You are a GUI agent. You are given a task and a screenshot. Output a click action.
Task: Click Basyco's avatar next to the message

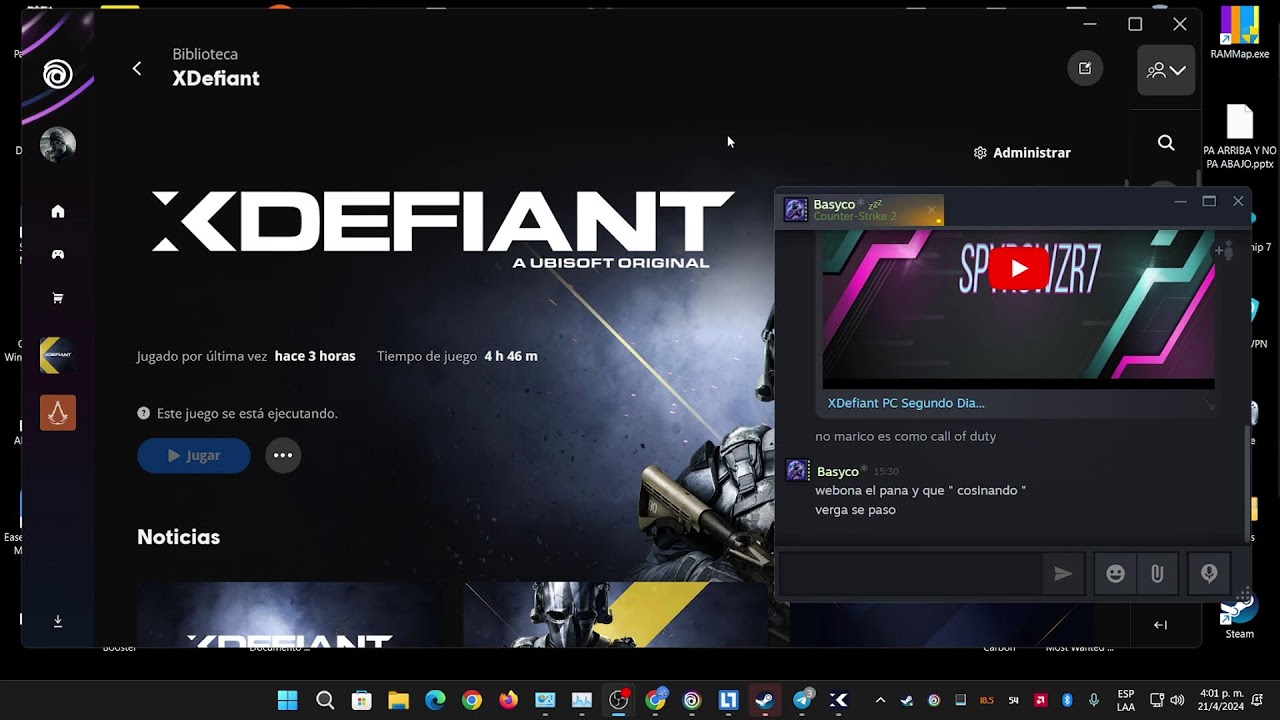(x=797, y=471)
